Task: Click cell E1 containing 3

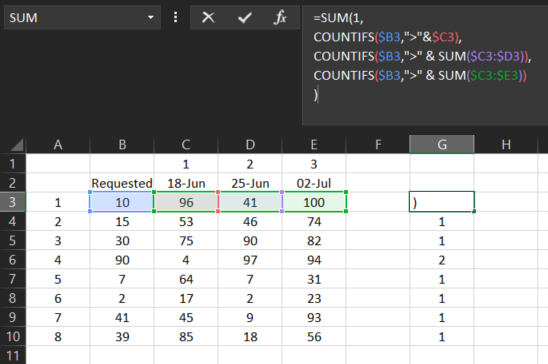Action: (314, 164)
